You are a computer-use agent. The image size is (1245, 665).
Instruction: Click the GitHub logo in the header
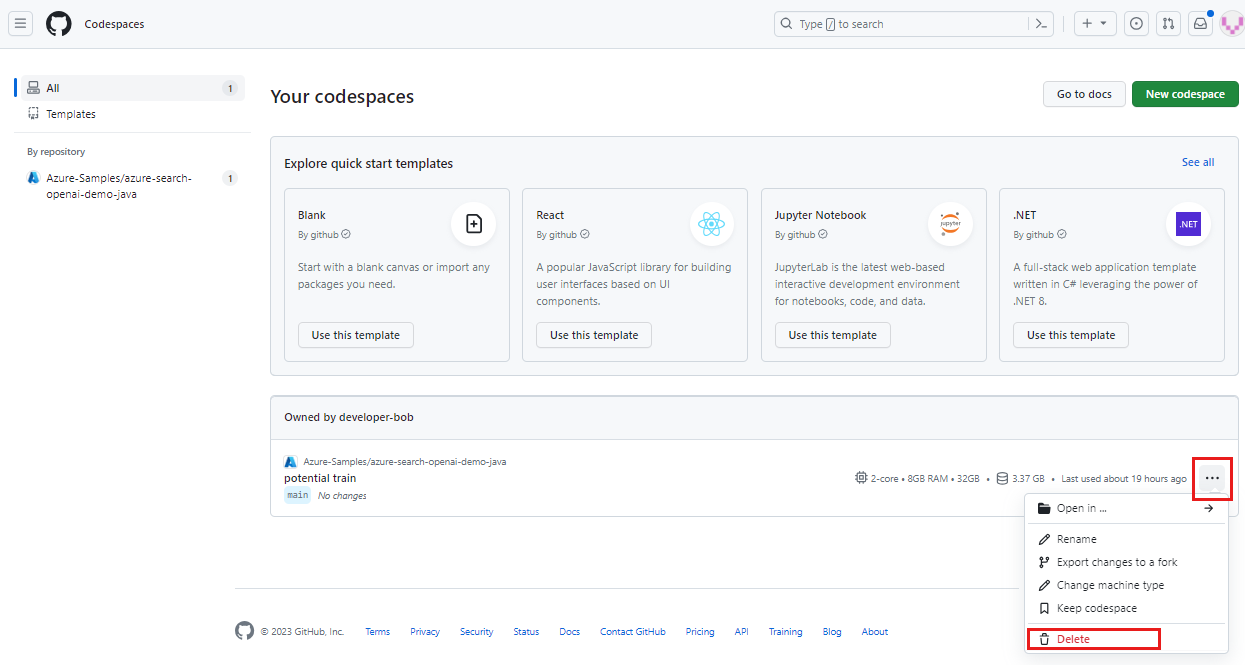click(x=58, y=23)
